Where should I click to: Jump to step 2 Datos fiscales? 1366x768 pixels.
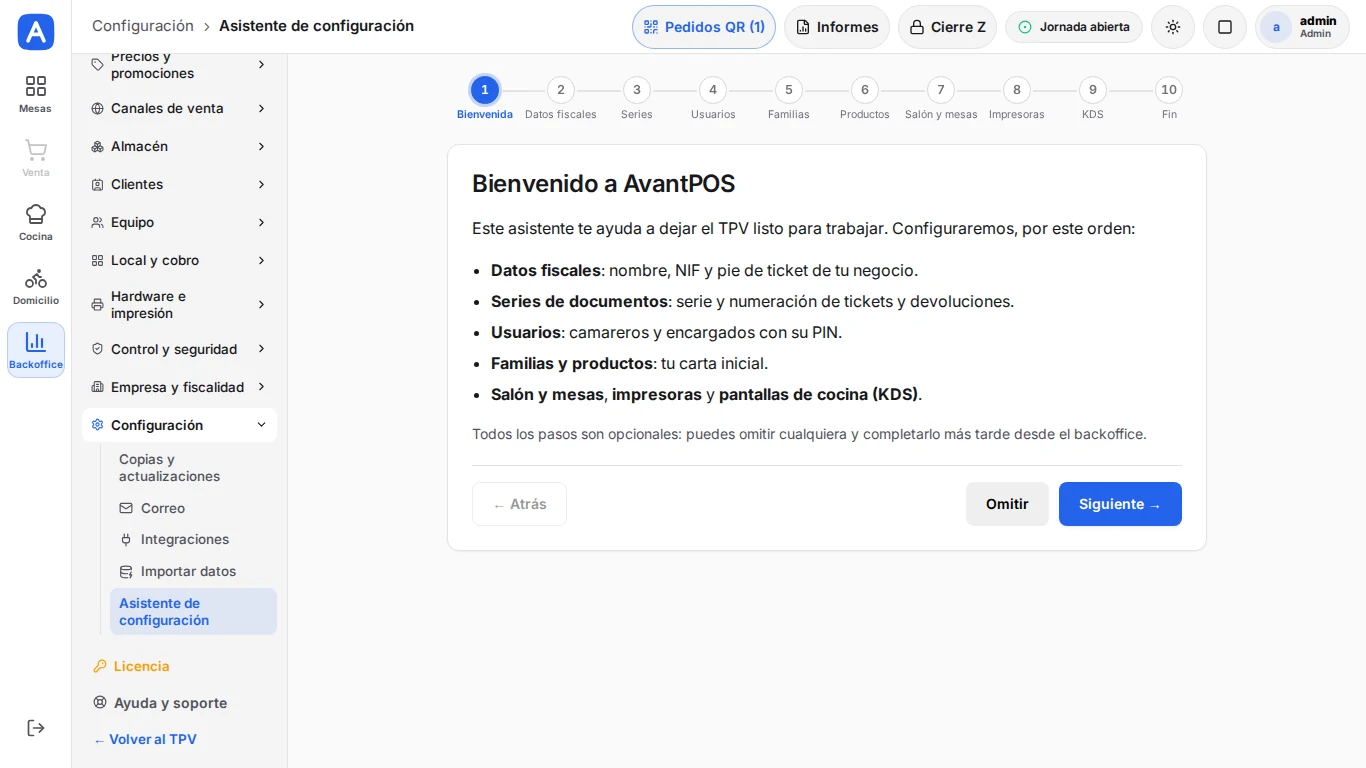pos(561,98)
